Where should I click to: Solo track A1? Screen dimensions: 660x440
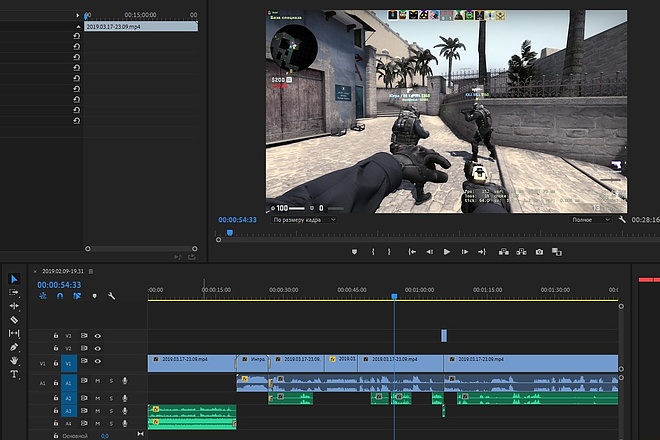111,381
